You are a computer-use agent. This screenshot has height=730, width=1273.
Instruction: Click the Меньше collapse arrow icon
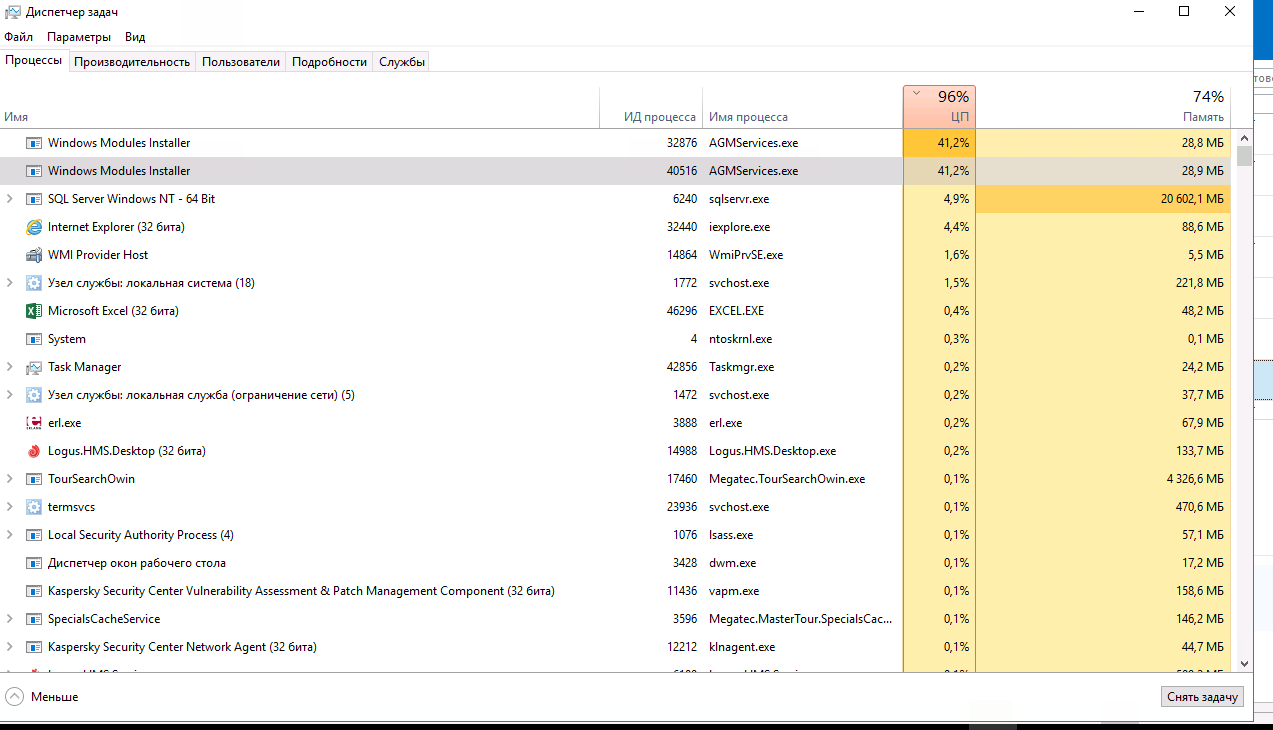(x=14, y=697)
